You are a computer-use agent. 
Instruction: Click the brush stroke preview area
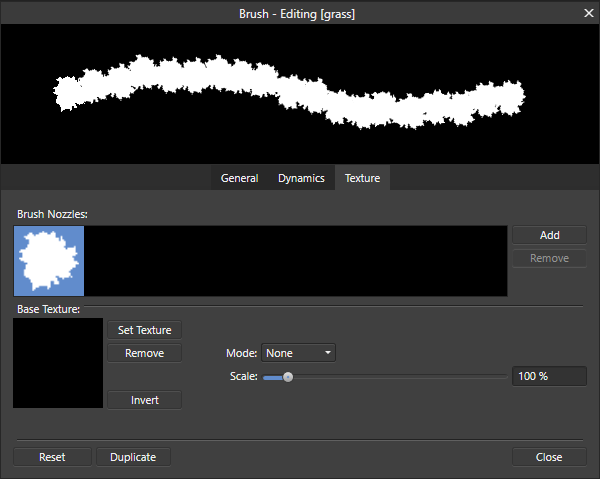pyautogui.click(x=300, y=94)
